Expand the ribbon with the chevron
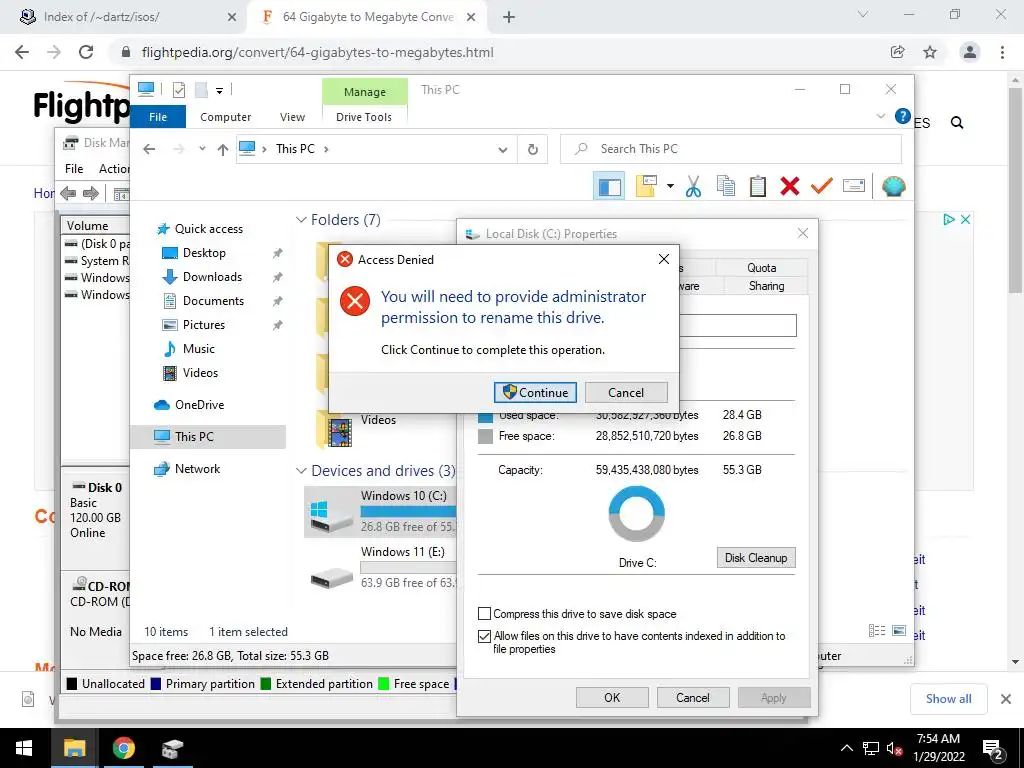Viewport: 1024px width, 768px height. 880,116
